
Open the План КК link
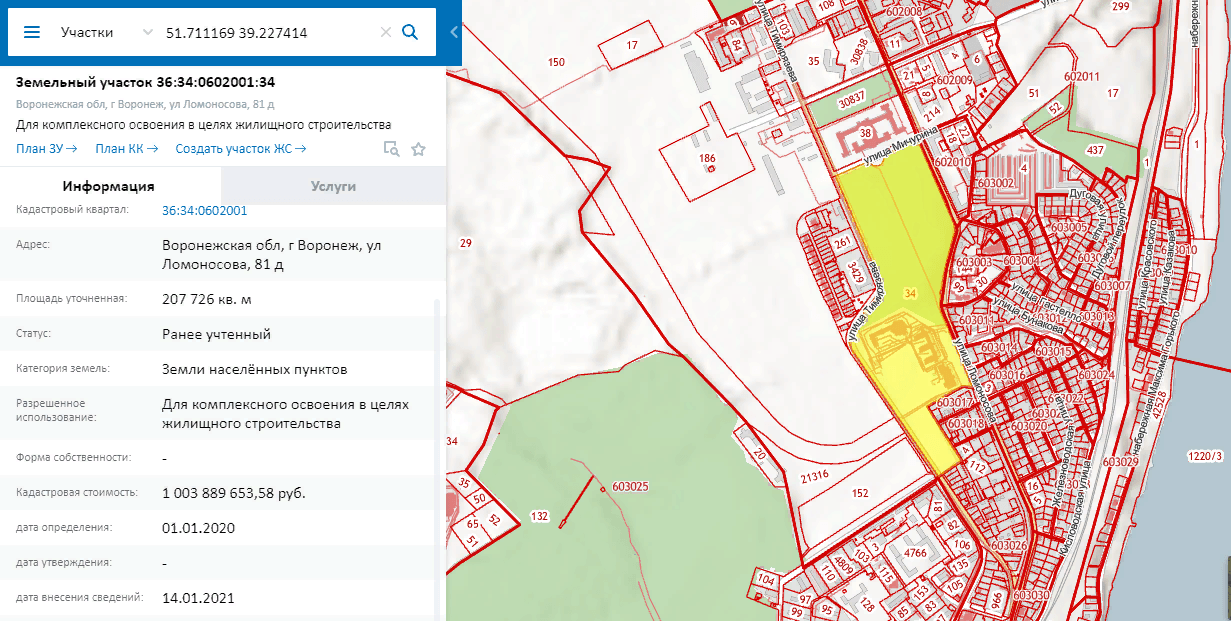coord(125,149)
